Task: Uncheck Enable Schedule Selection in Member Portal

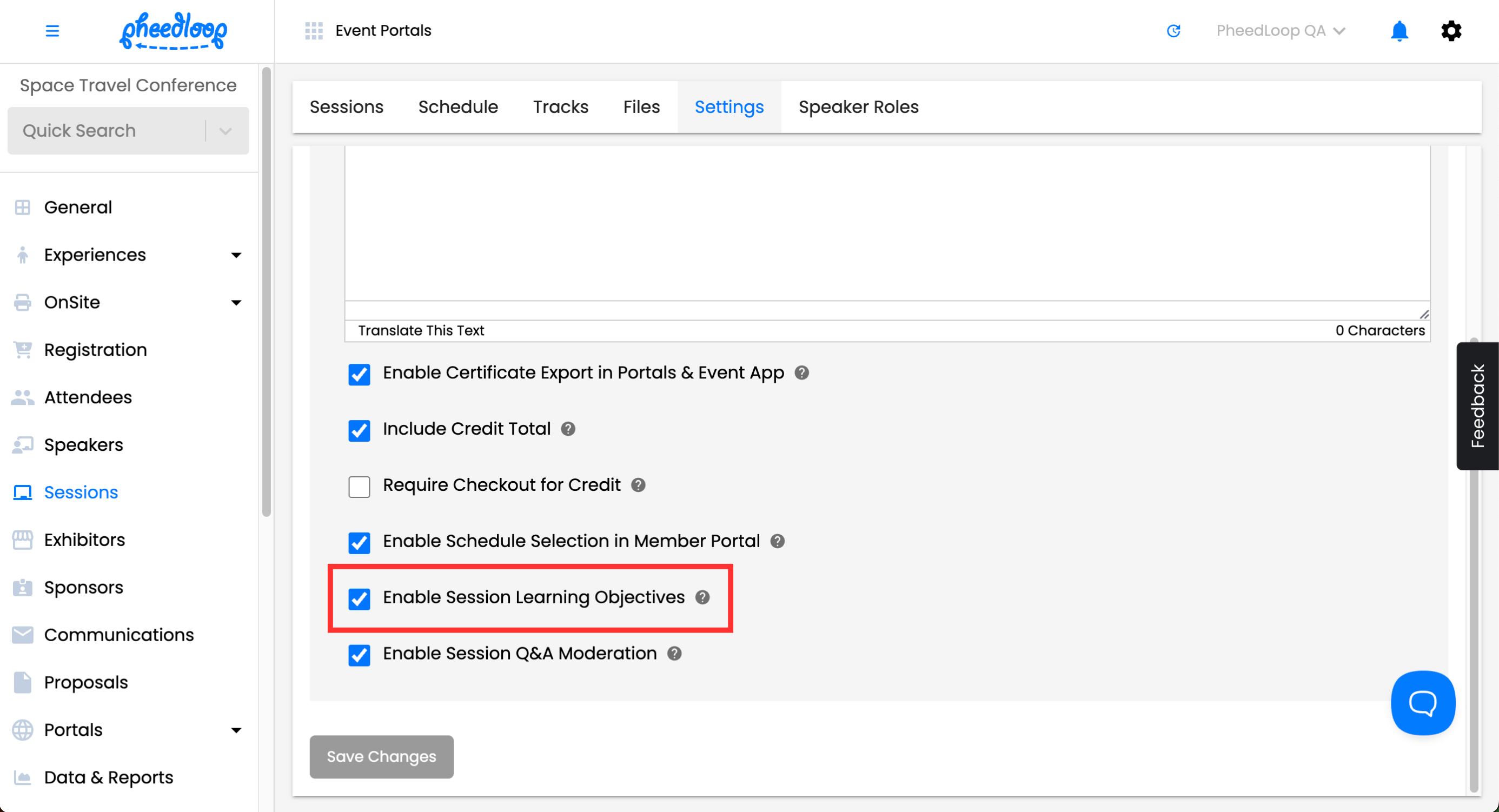Action: 359,543
